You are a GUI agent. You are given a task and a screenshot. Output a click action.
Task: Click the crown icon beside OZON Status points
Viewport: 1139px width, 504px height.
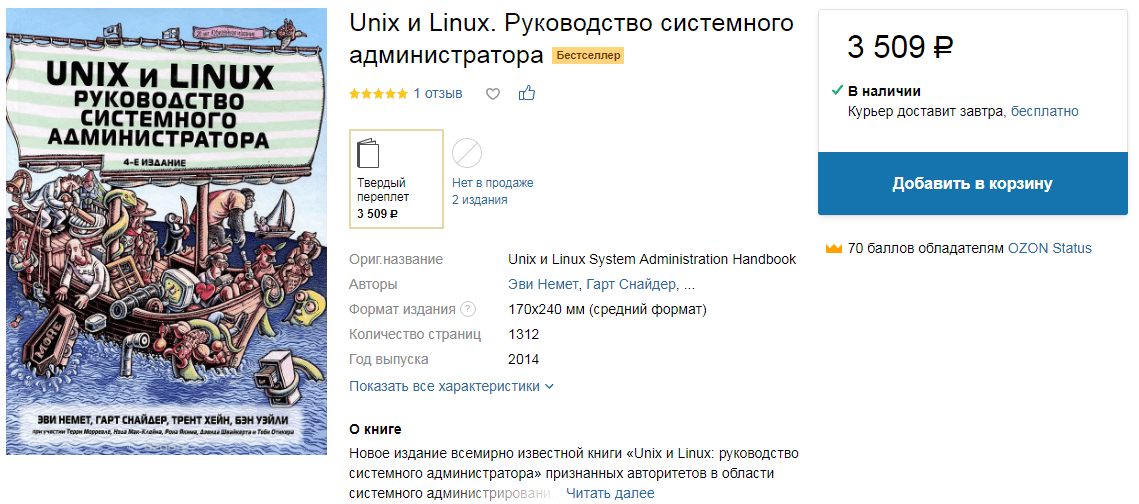coord(833,249)
